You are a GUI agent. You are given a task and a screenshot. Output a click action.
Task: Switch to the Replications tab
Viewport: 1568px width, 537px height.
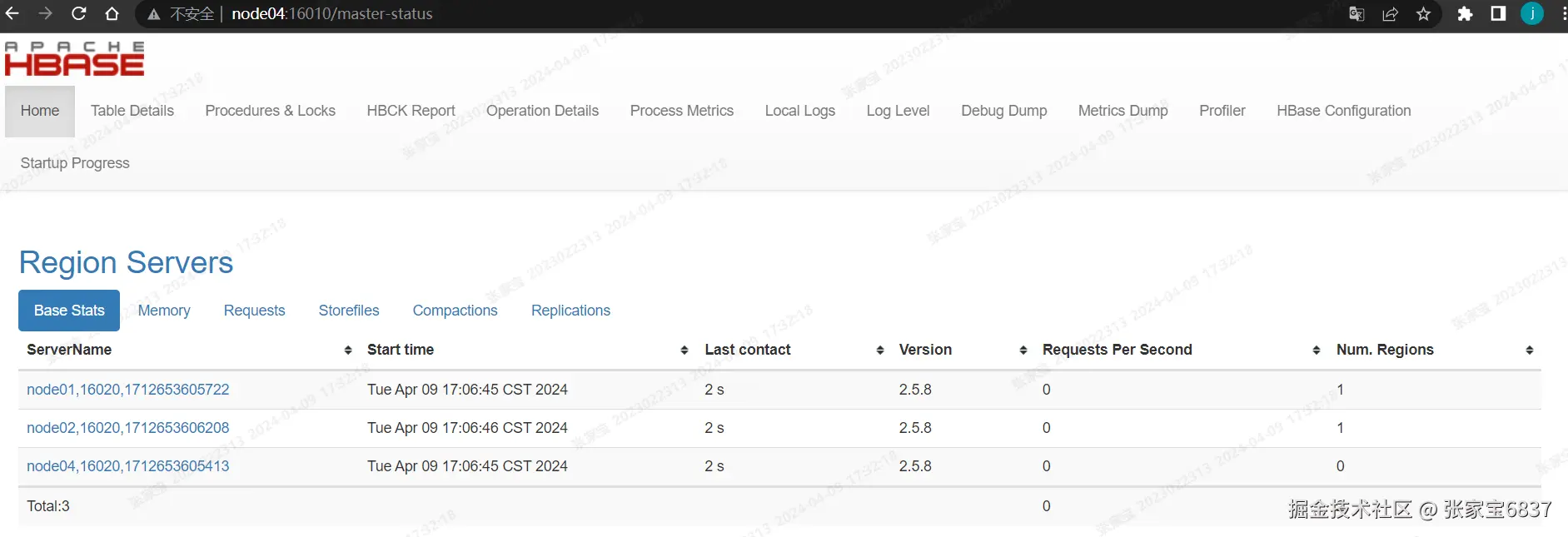point(570,311)
